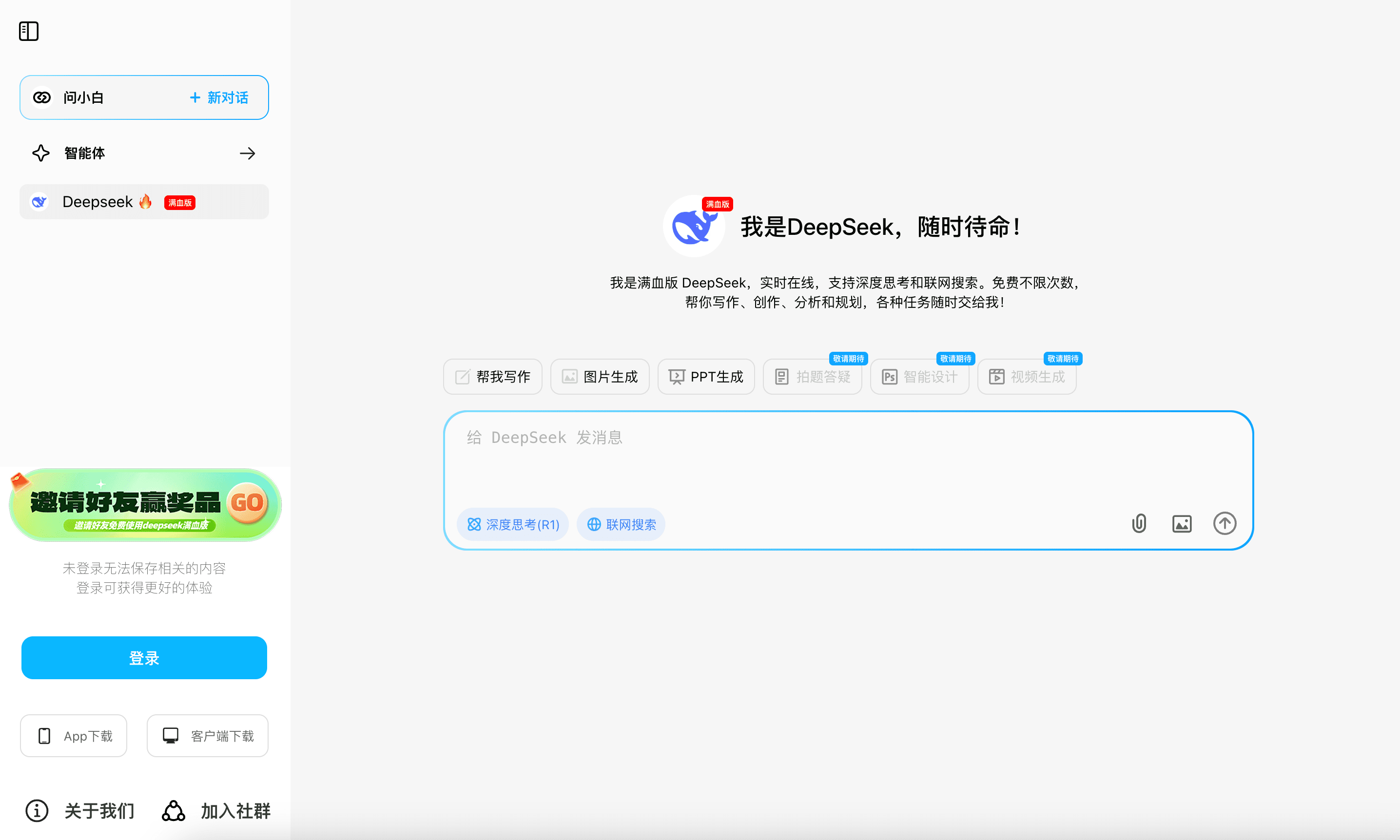Select the 智能设计 shortcut
The height and width of the screenshot is (840, 1400).
pos(919,377)
